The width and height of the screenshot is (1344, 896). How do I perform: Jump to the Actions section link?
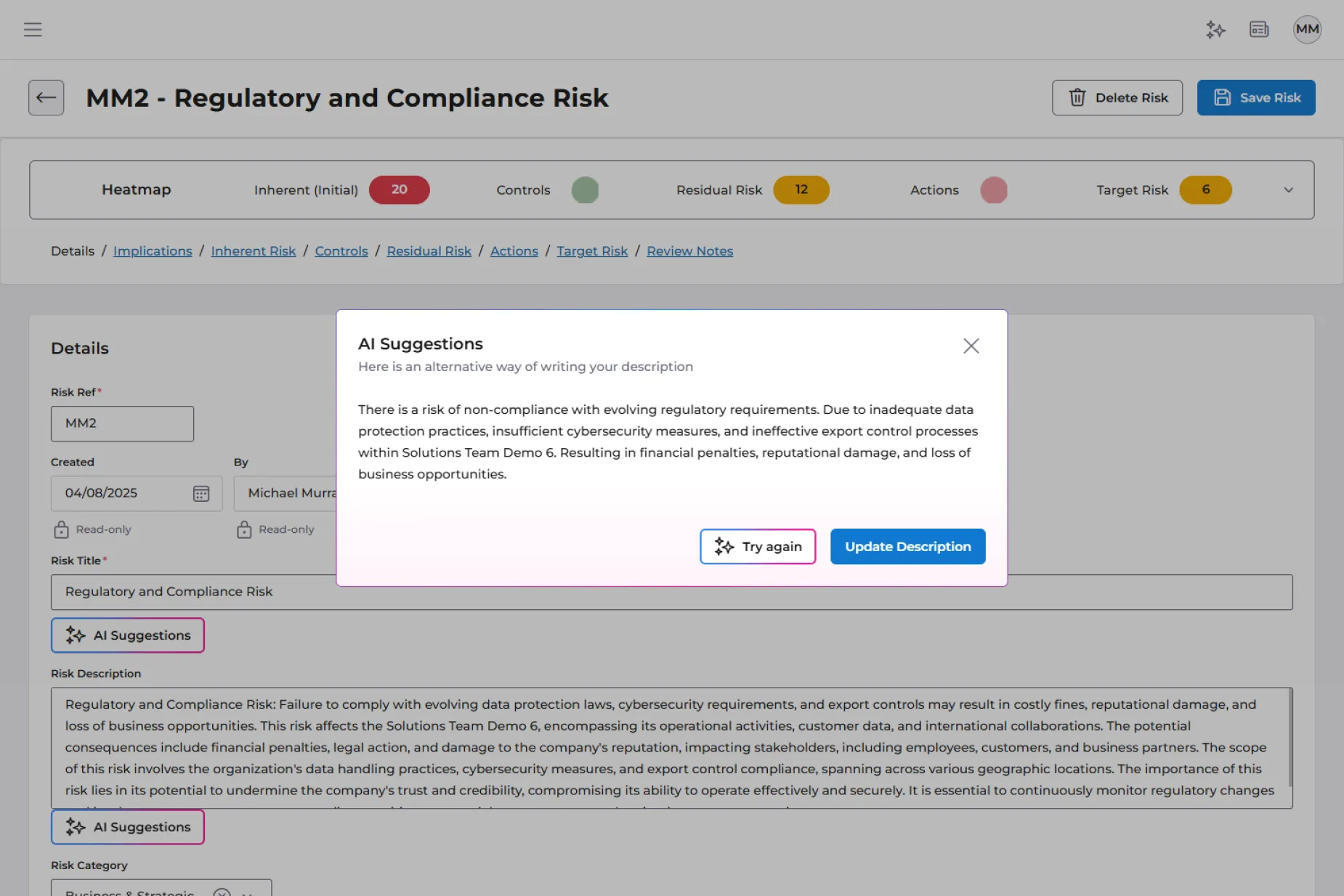[x=514, y=251]
